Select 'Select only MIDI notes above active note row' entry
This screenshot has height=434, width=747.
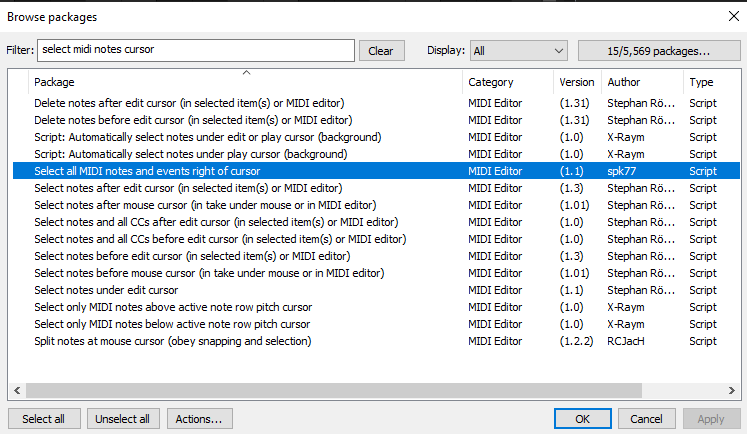pos(172,307)
